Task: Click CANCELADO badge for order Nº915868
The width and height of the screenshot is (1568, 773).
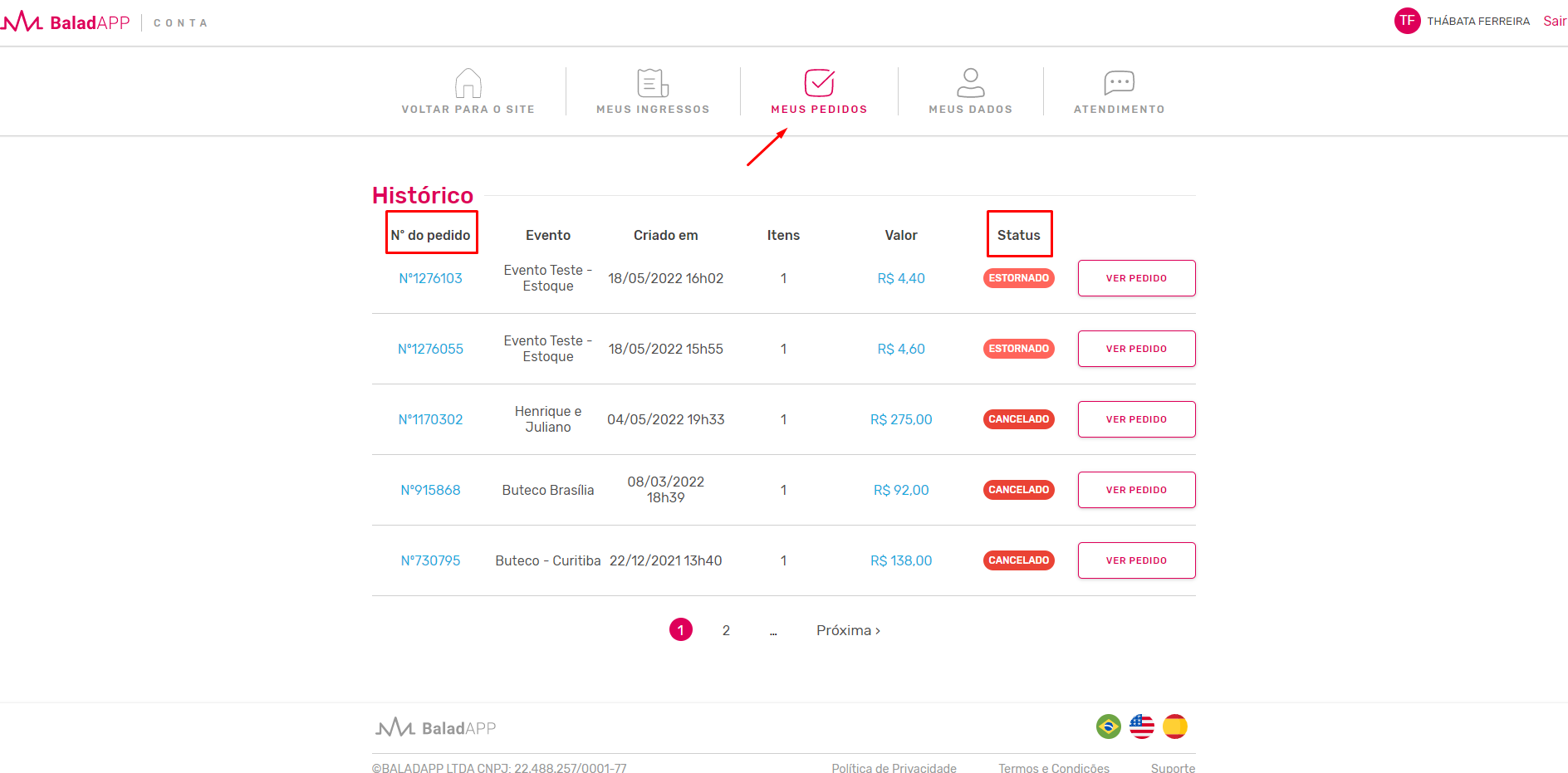Action: pyautogui.click(x=1018, y=490)
